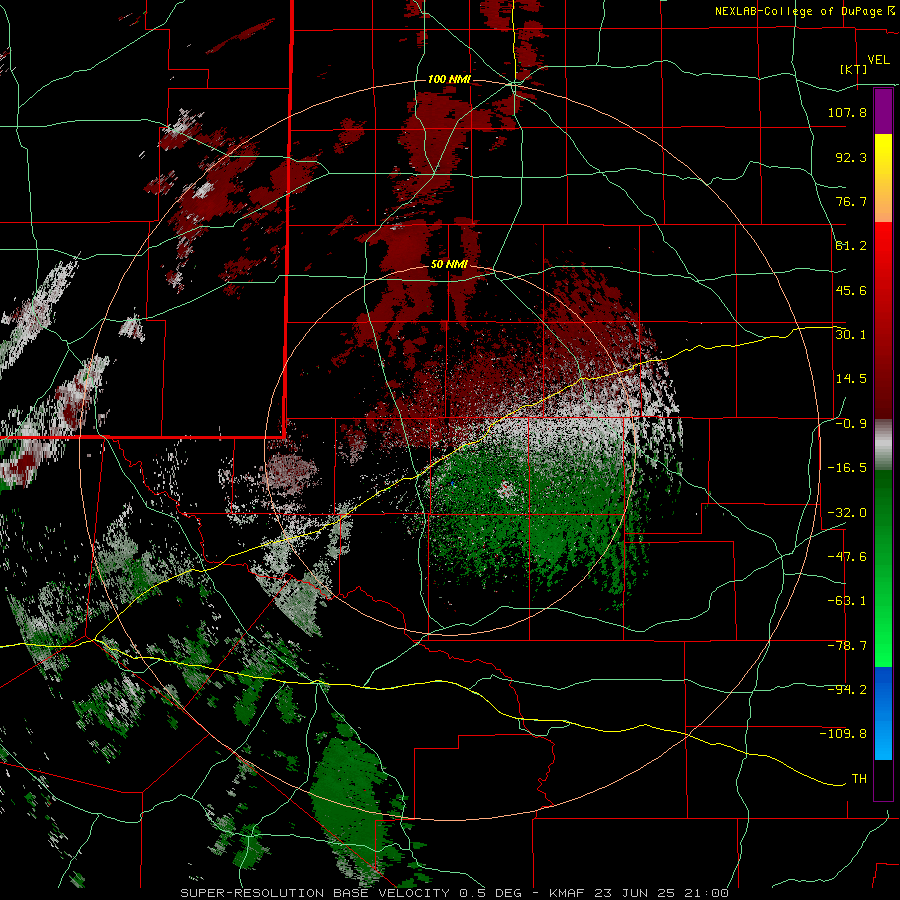Select the -109.8 scale value

tap(843, 734)
